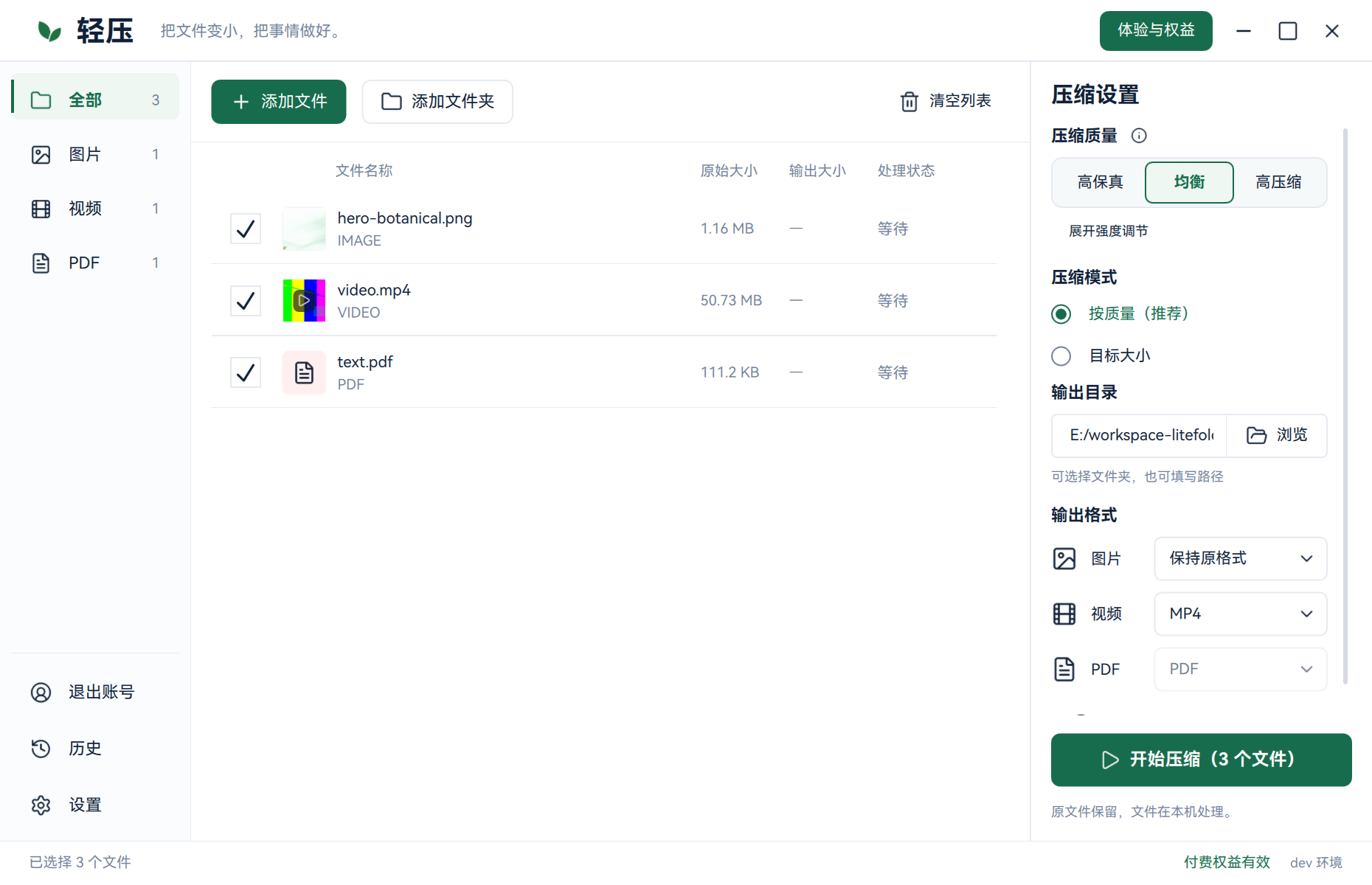The width and height of the screenshot is (1372, 885).
Task: Click the PDF file icon under 输出格式
Action: tap(1064, 670)
